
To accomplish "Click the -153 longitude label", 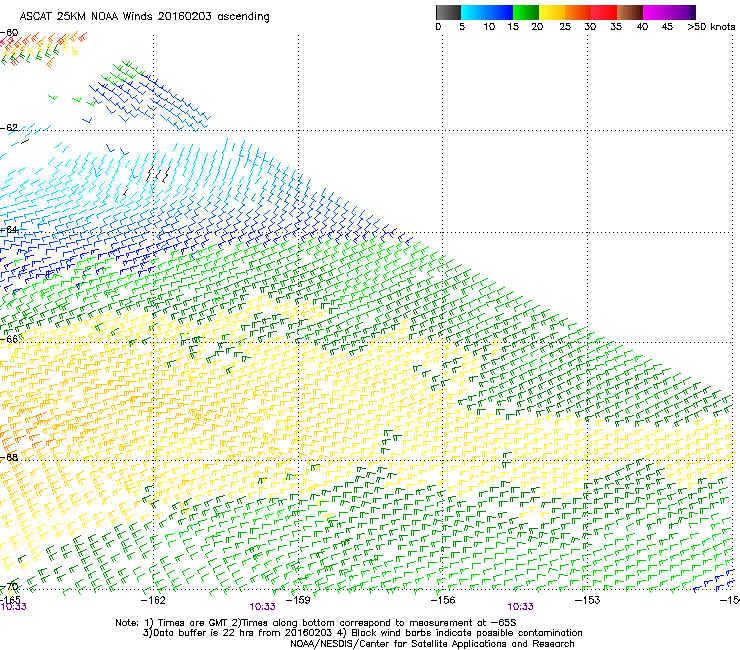I will [587, 600].
